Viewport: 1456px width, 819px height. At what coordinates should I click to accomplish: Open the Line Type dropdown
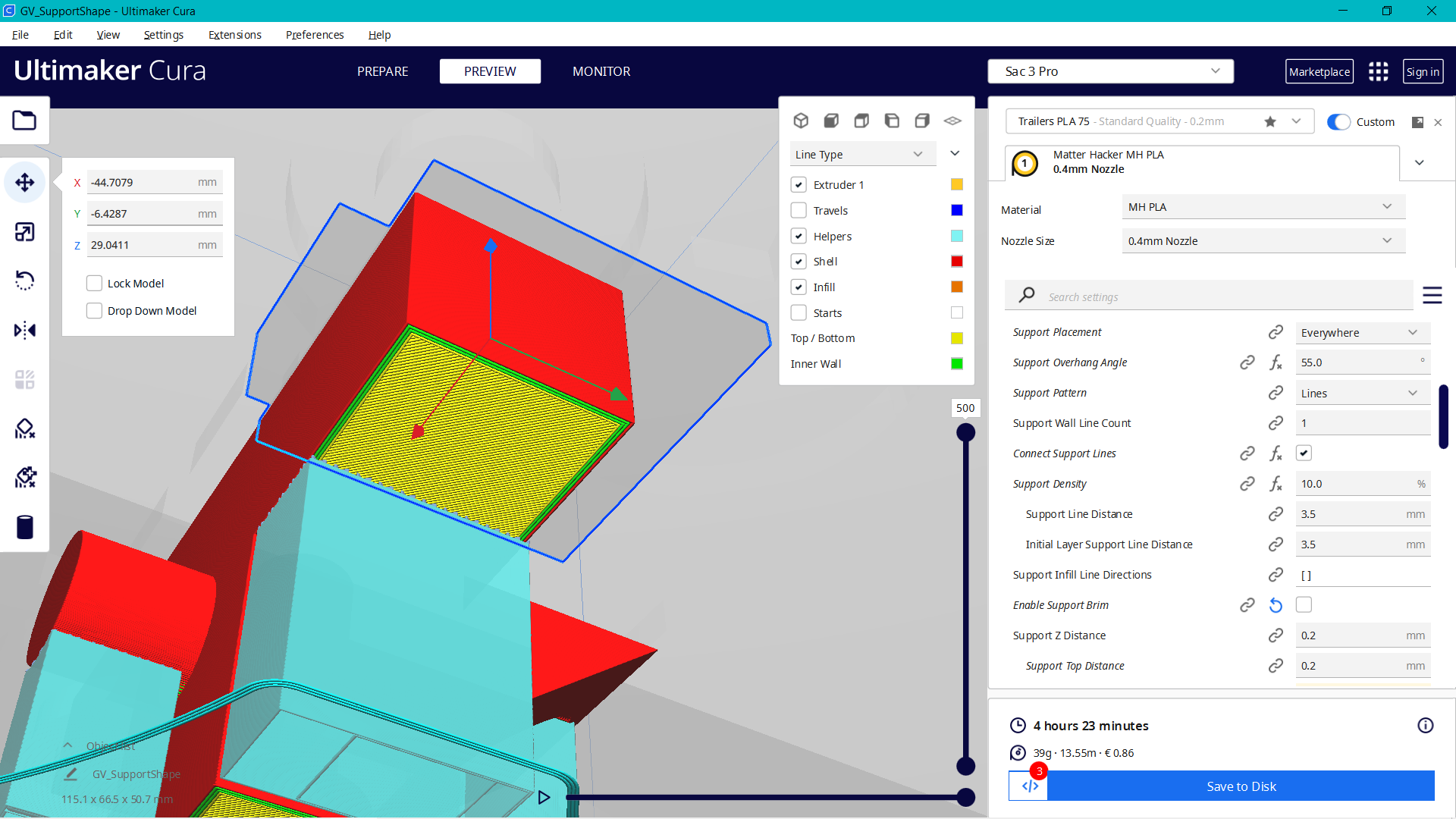862,154
